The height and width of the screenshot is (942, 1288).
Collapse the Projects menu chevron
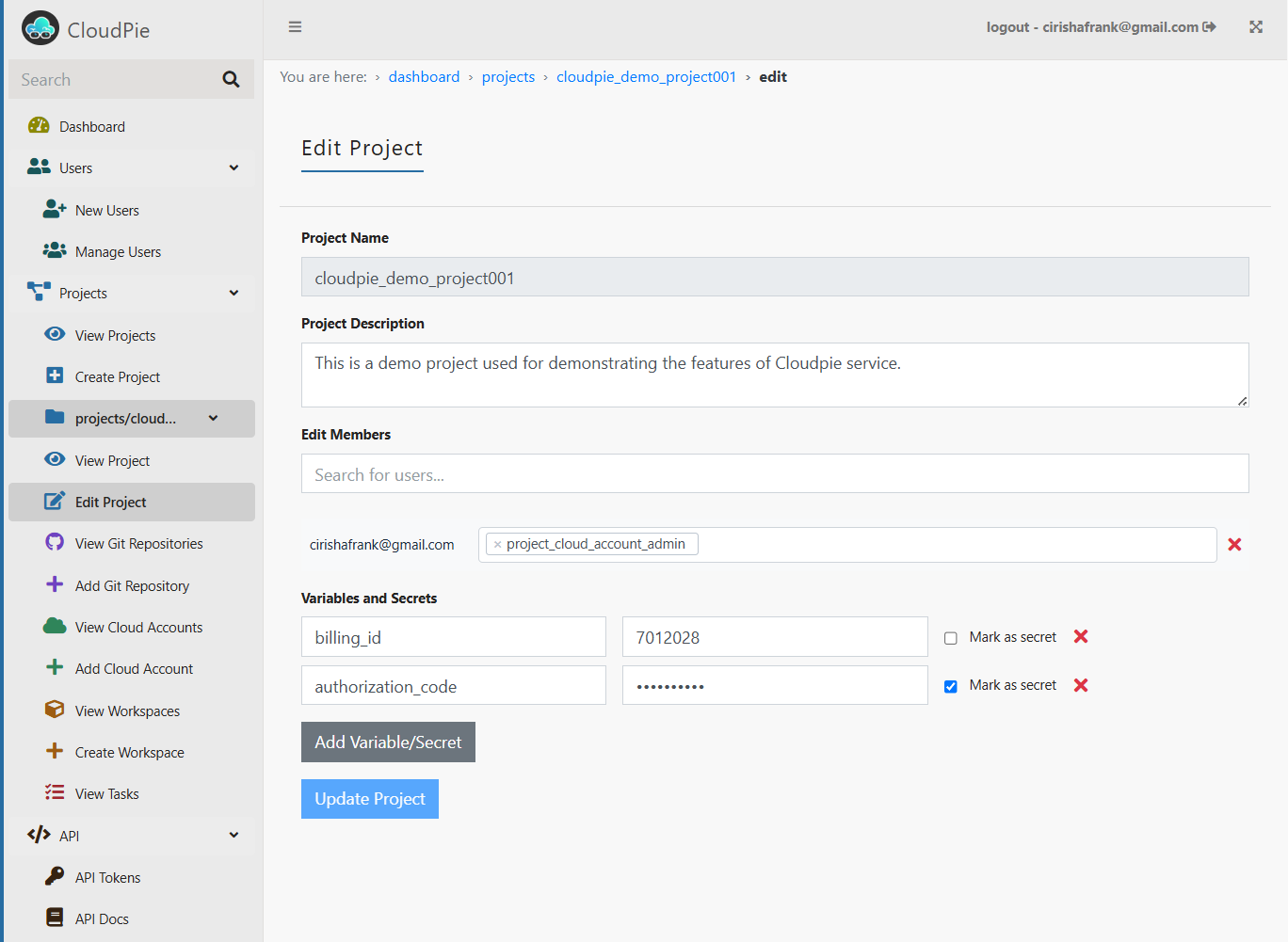(233, 293)
